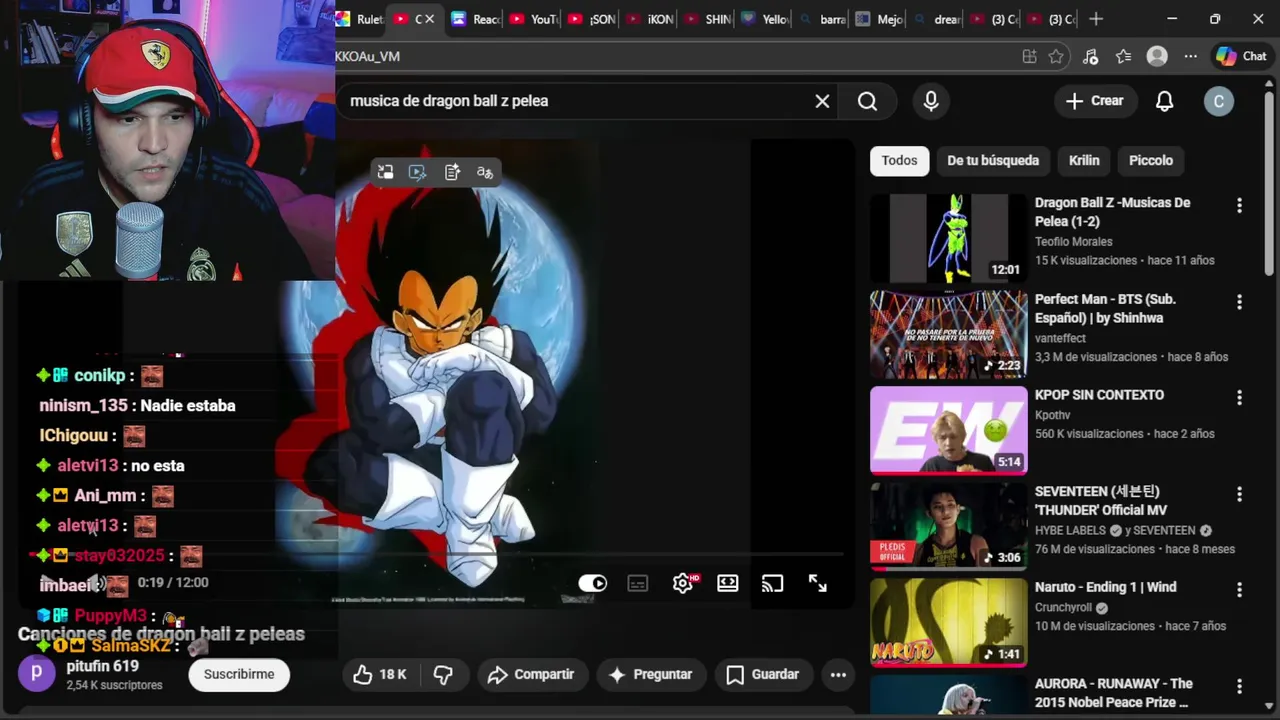Start voice search with microphone icon

(931, 101)
